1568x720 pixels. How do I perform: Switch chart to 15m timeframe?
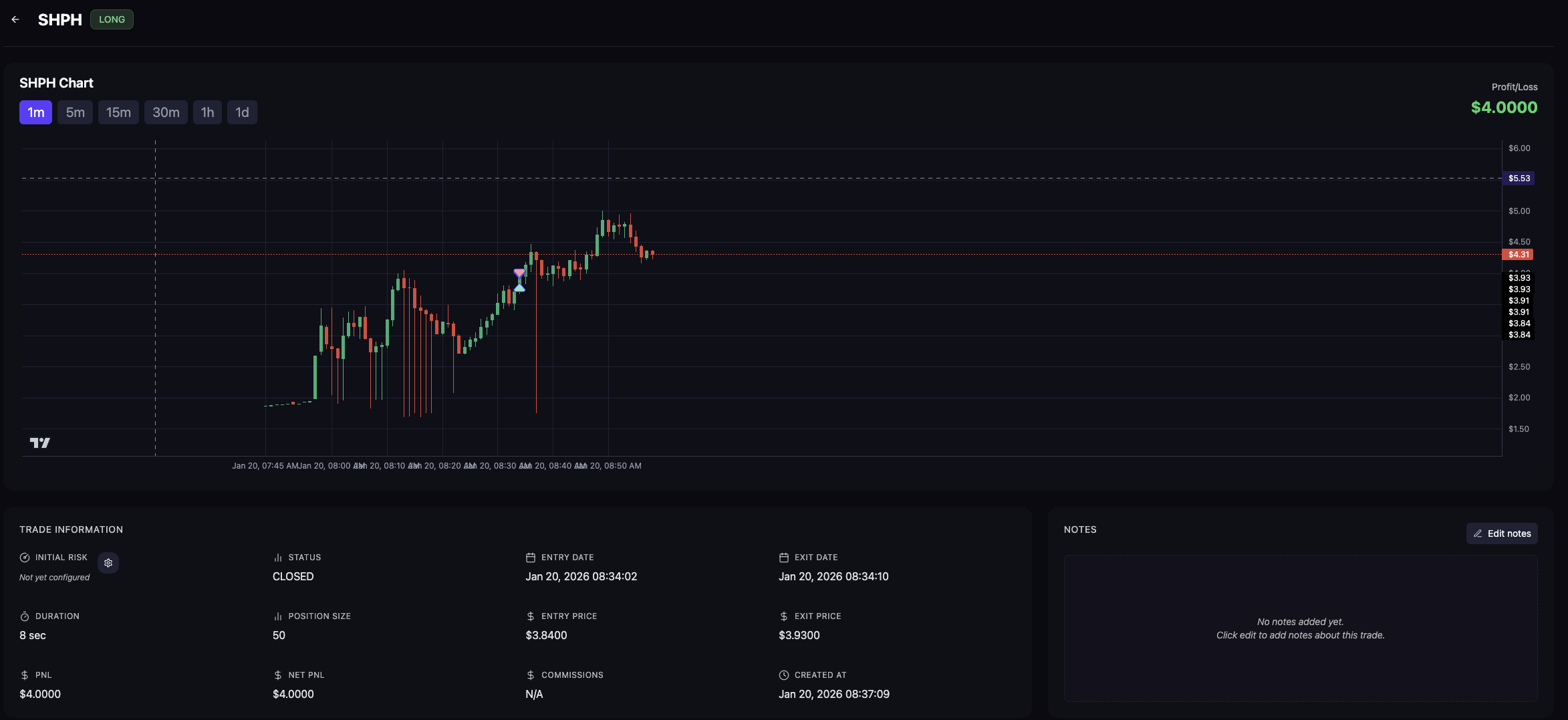[118, 112]
